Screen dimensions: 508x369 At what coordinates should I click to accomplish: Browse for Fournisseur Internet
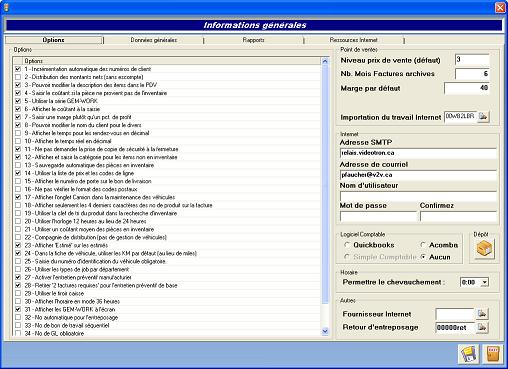[x=482, y=314]
